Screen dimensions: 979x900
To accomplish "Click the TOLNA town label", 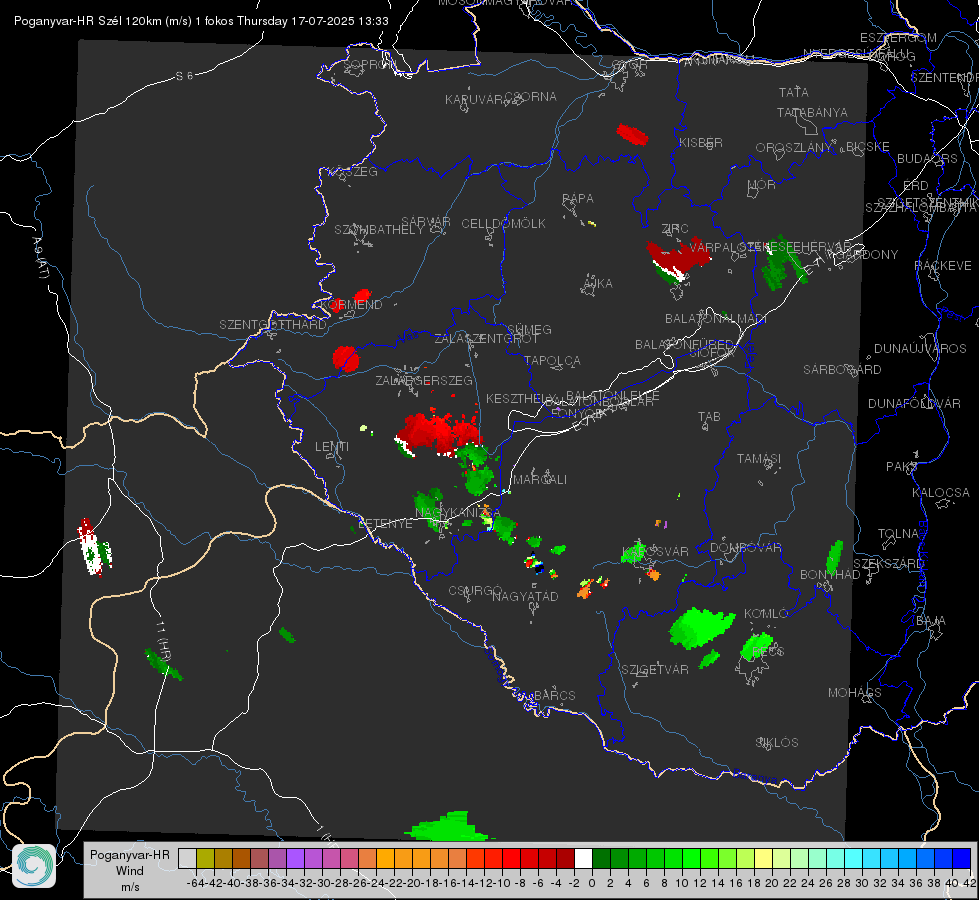I will [898, 533].
